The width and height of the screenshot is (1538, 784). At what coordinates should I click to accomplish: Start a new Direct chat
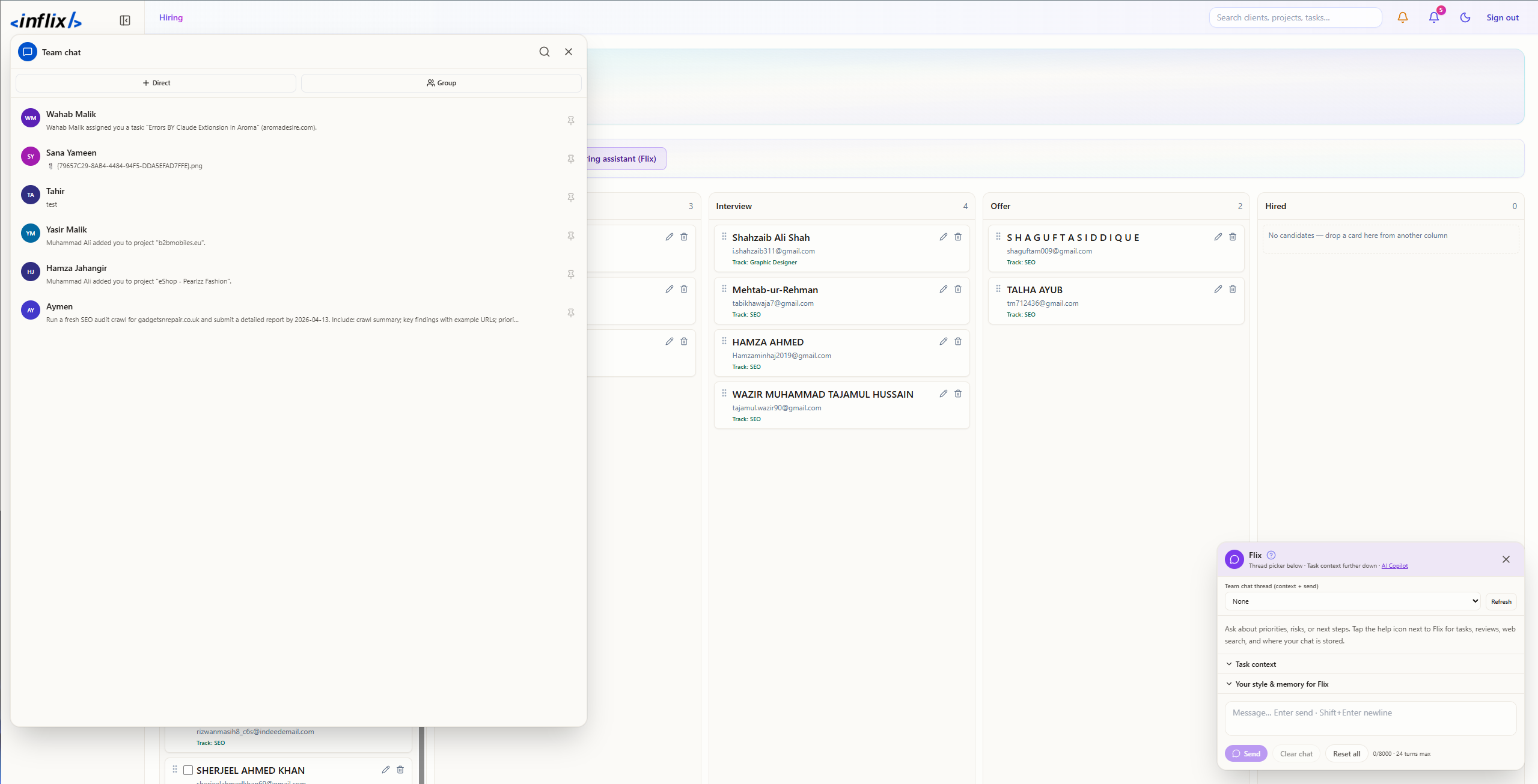[156, 83]
